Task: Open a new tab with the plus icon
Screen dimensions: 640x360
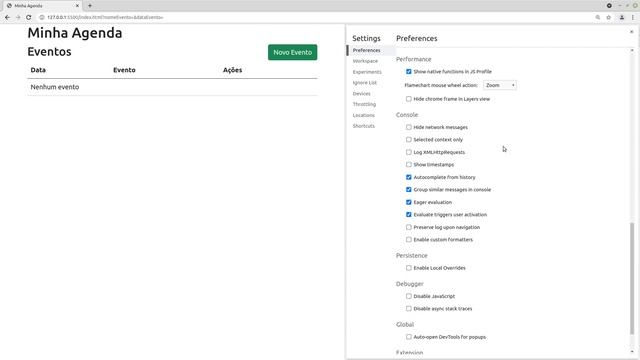Action: tap(90, 6)
